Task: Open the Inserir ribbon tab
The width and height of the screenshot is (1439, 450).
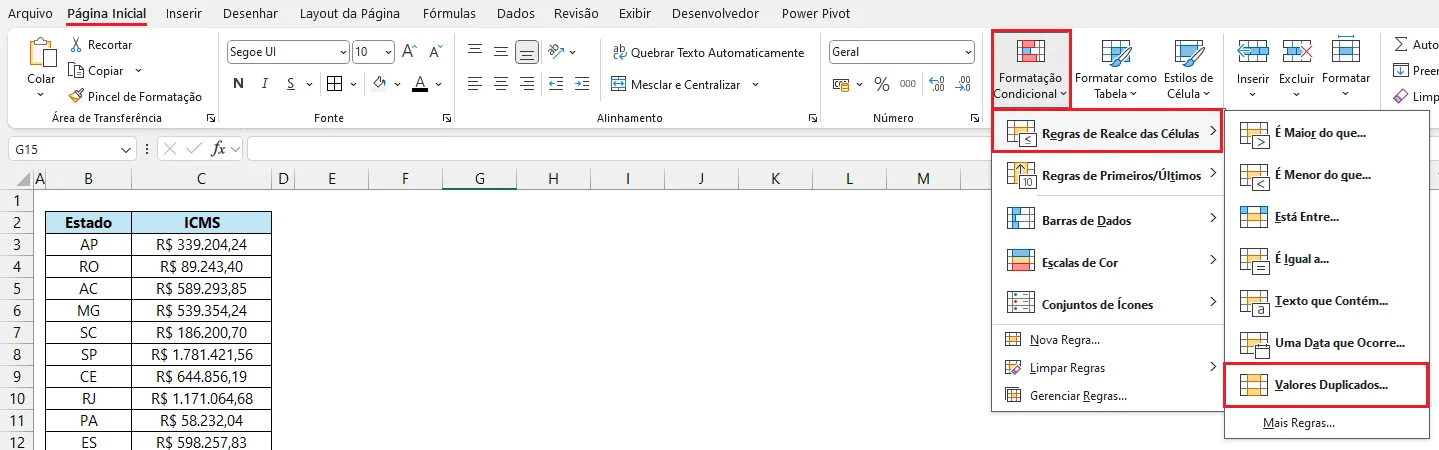Action: coord(183,14)
